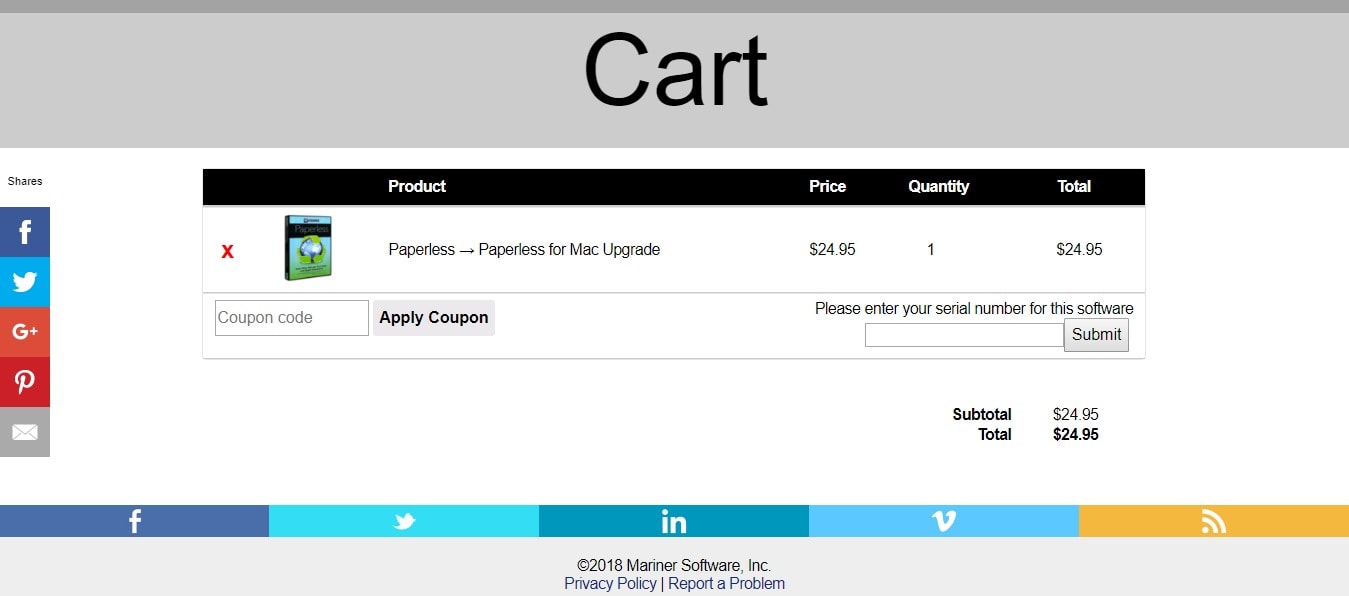Select the Shares label
This screenshot has height=596, width=1349.
(x=25, y=181)
